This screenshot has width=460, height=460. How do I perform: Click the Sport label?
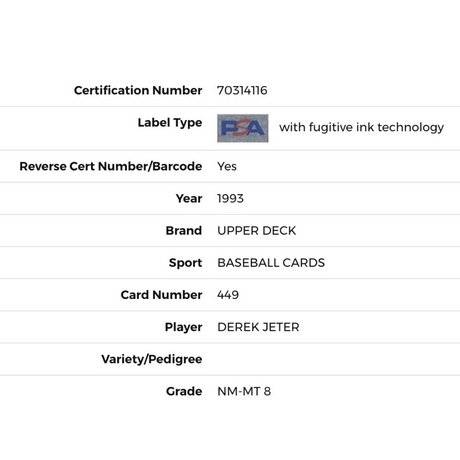coord(185,263)
